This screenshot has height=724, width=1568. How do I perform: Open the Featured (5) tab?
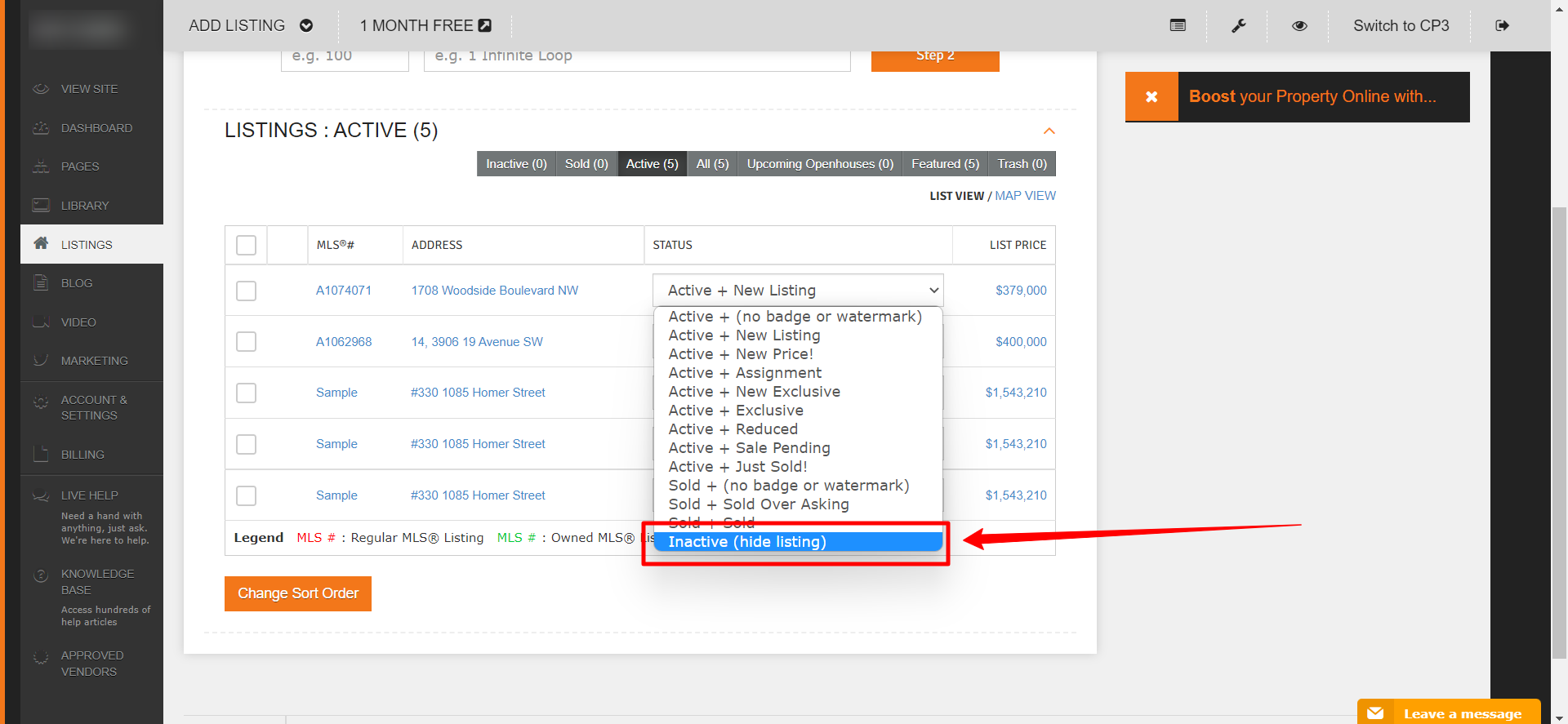[x=945, y=164]
